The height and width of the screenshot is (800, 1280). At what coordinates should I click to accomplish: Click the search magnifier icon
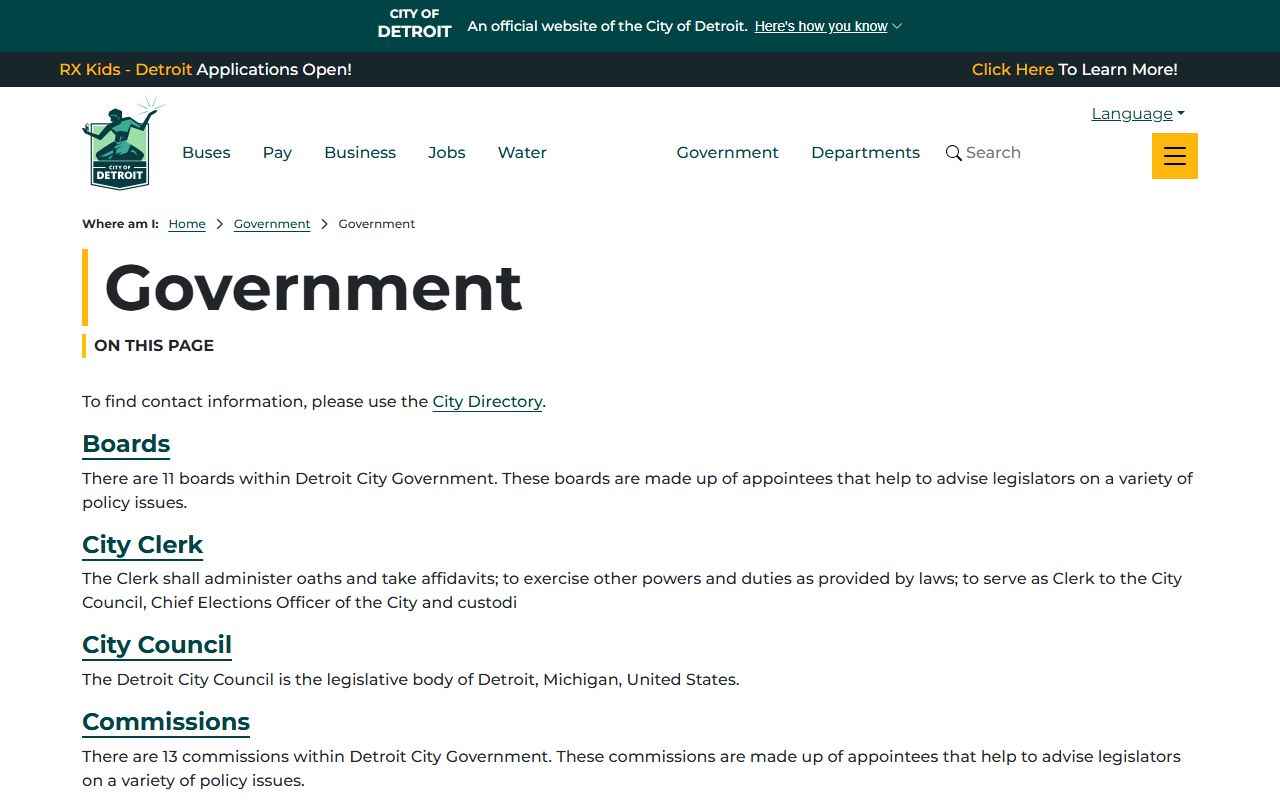coord(954,153)
